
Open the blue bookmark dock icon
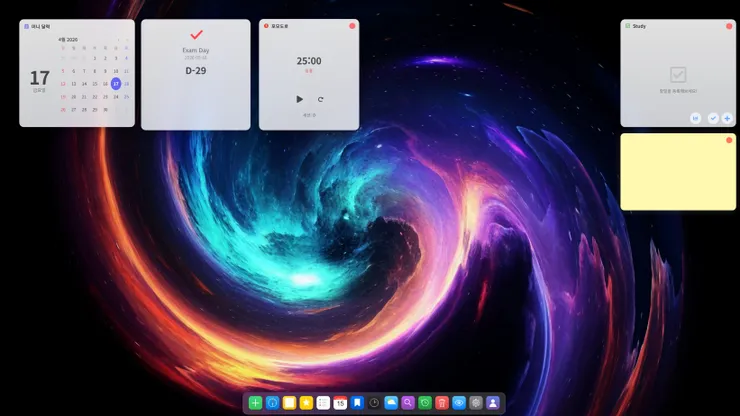357,403
